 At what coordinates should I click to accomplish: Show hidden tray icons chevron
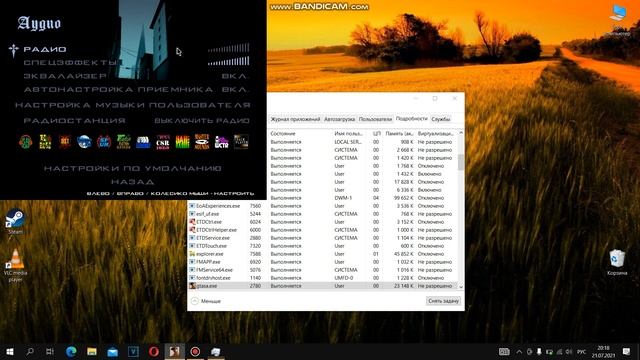[x=519, y=351]
